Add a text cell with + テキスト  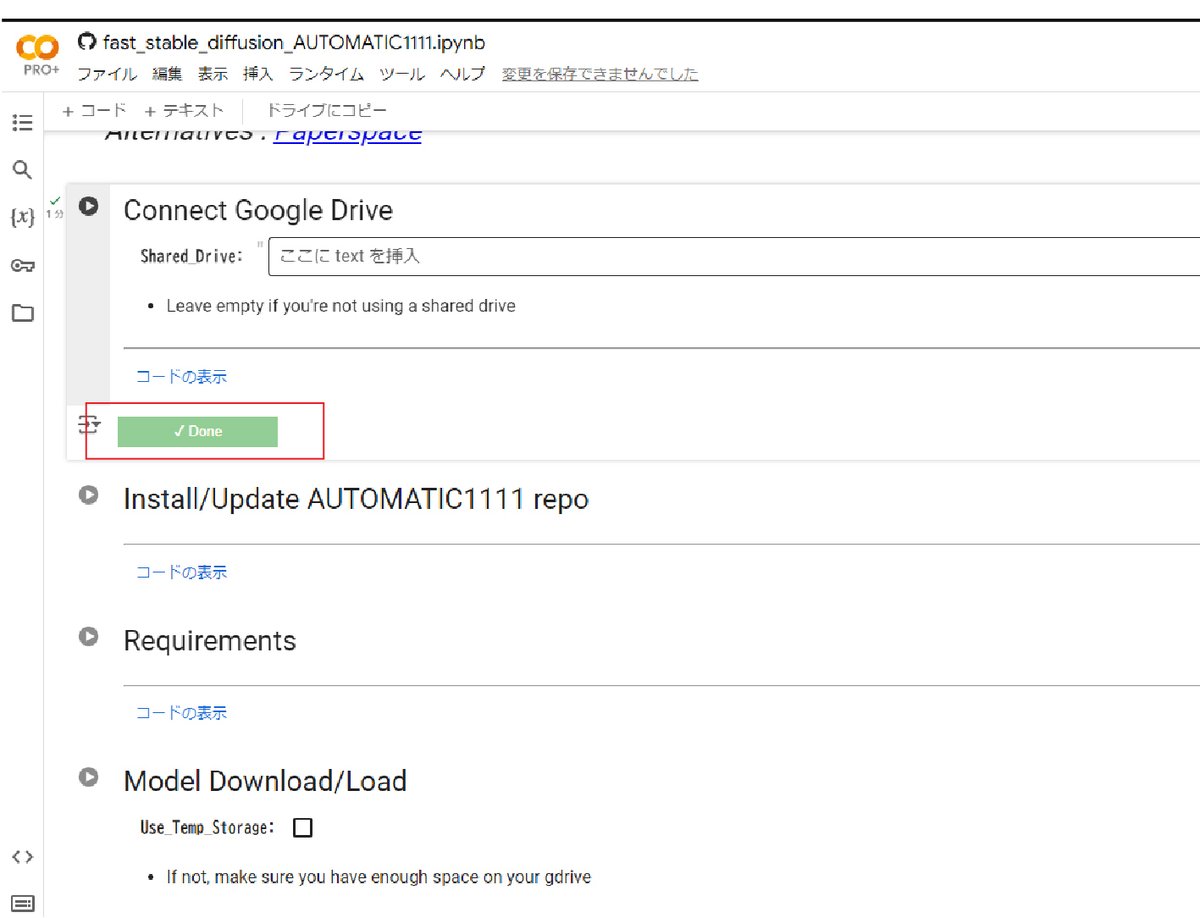[184, 111]
